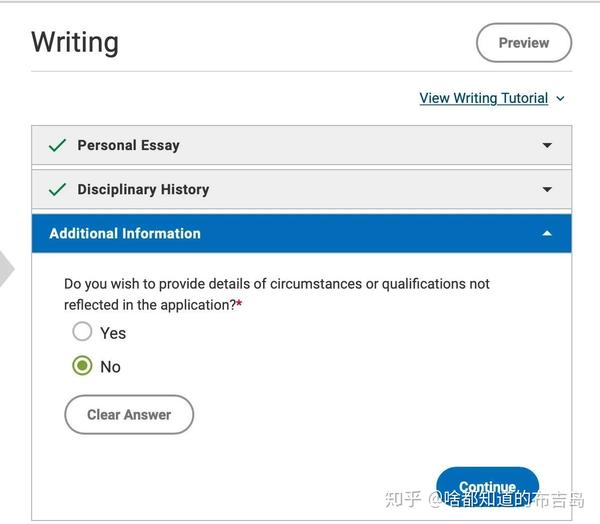600x524 pixels.
Task: Click the Preview button
Action: [523, 43]
